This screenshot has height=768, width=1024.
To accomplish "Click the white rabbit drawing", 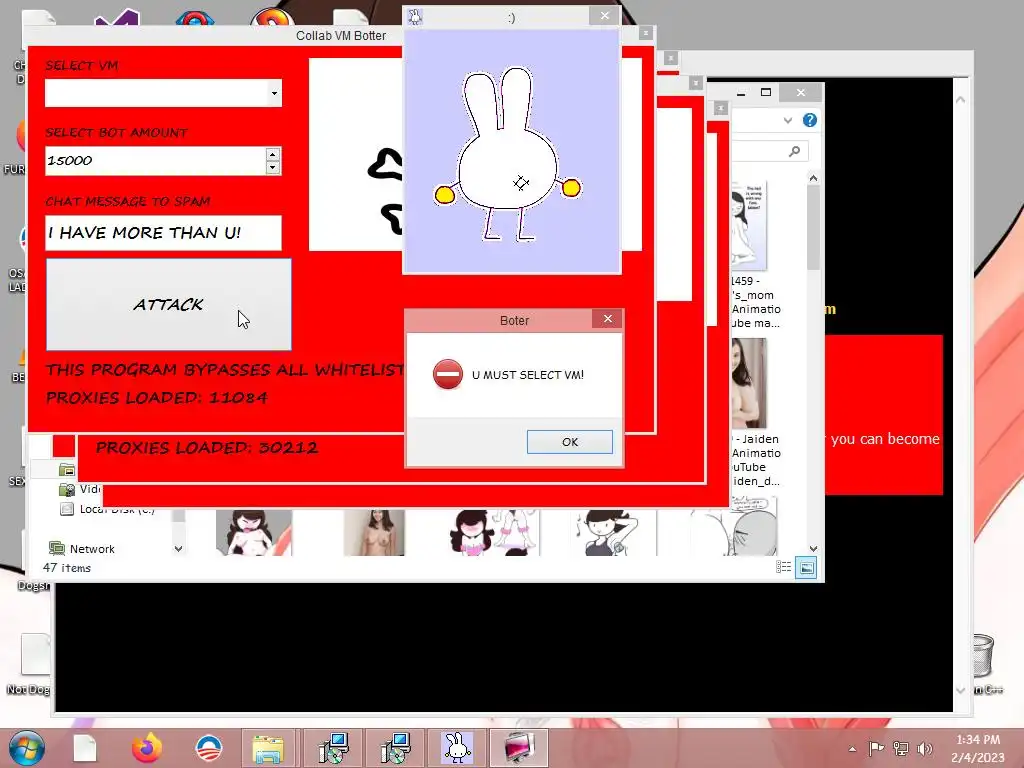I will pos(507,154).
